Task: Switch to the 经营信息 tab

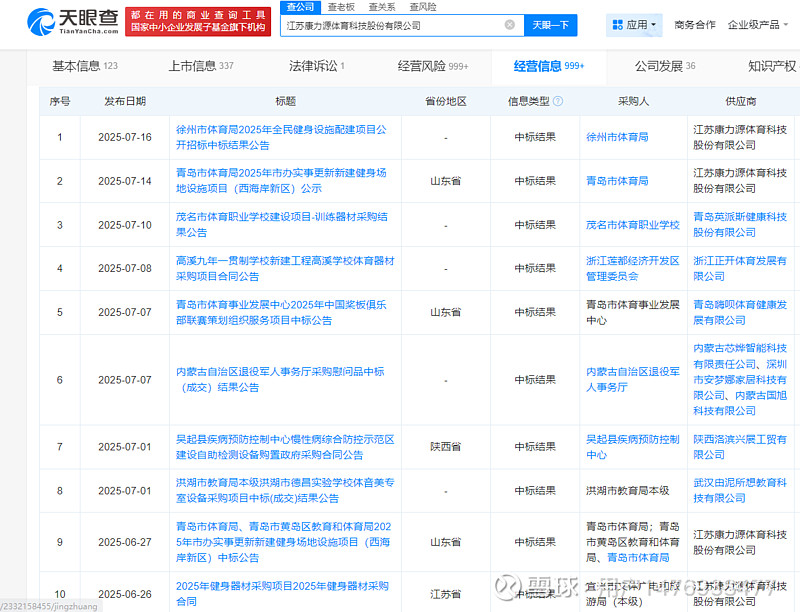Action: point(548,66)
